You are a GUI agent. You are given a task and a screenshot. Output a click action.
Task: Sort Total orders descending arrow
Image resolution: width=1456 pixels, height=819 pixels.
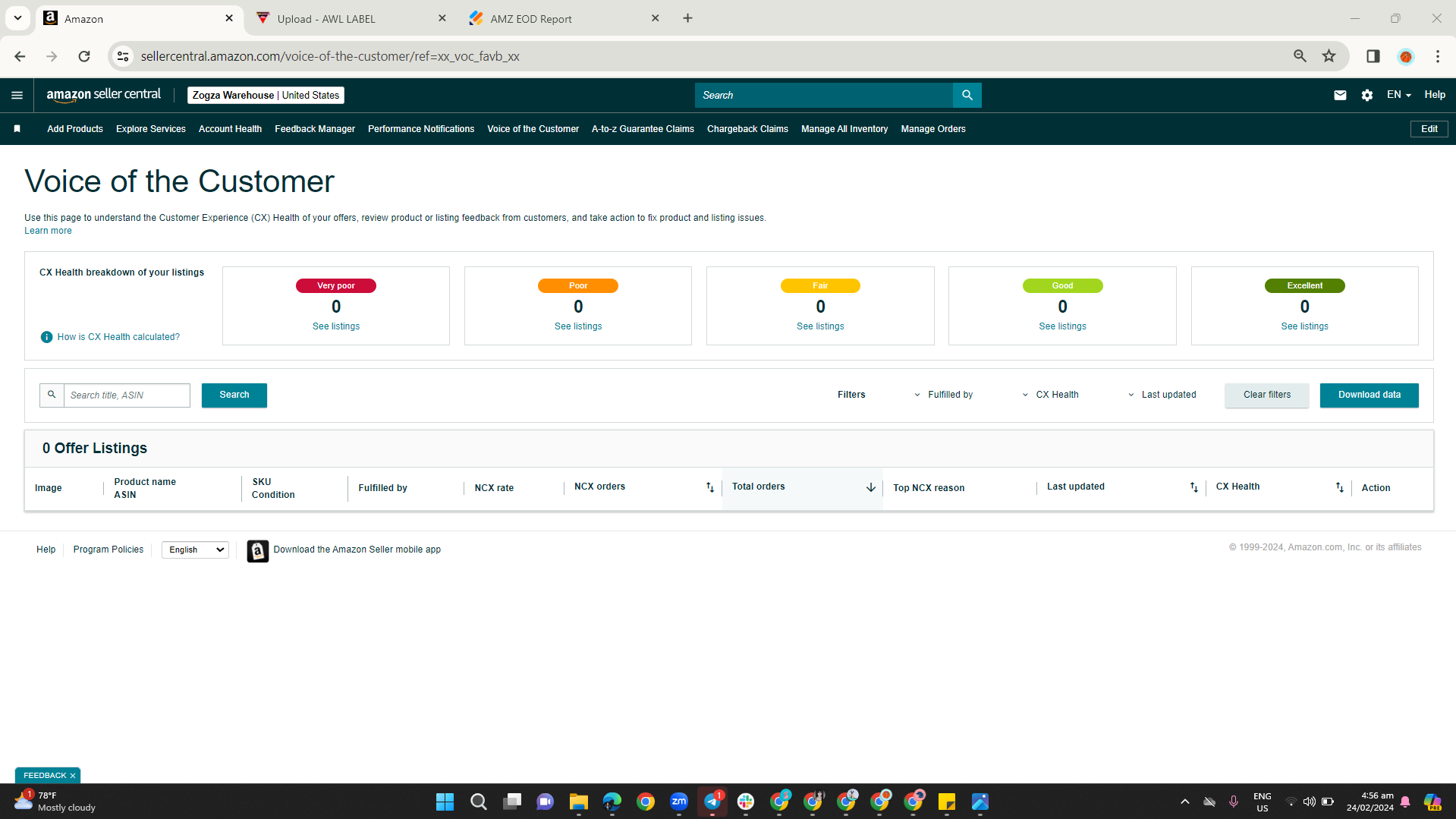click(x=871, y=487)
